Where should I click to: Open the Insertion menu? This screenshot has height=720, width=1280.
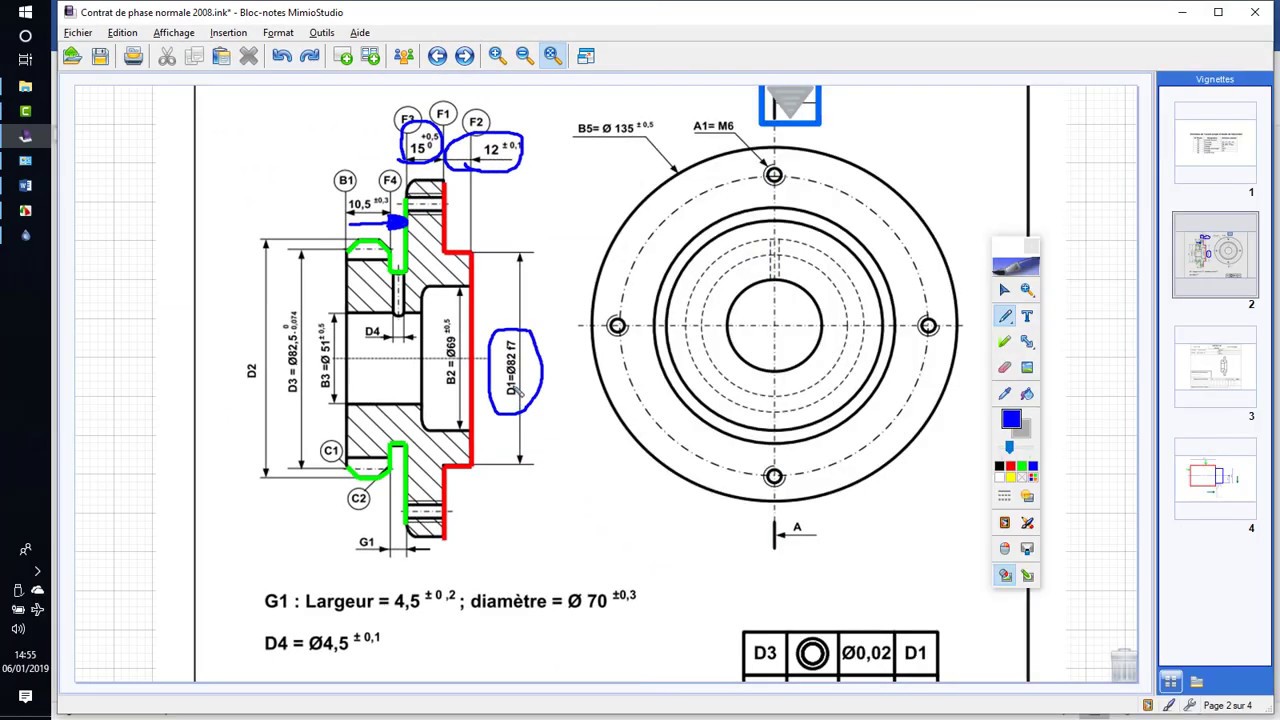coord(228,33)
